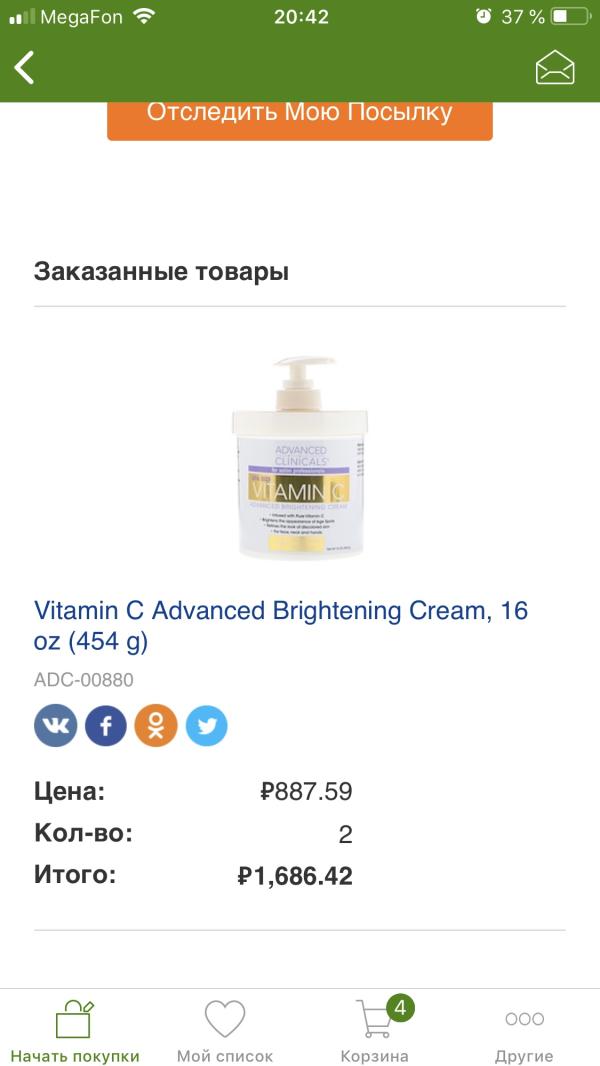Tap product code ADC-00880
This screenshot has width=600, height=1066.
pos(84,680)
